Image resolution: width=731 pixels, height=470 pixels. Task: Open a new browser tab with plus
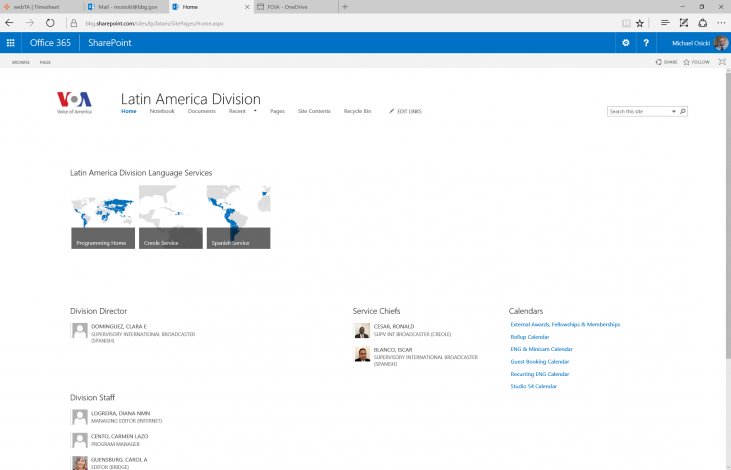(x=345, y=7)
